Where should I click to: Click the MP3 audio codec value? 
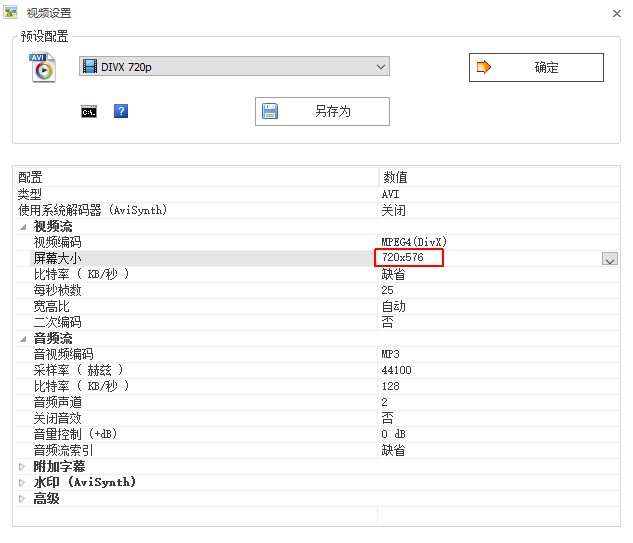(390, 354)
